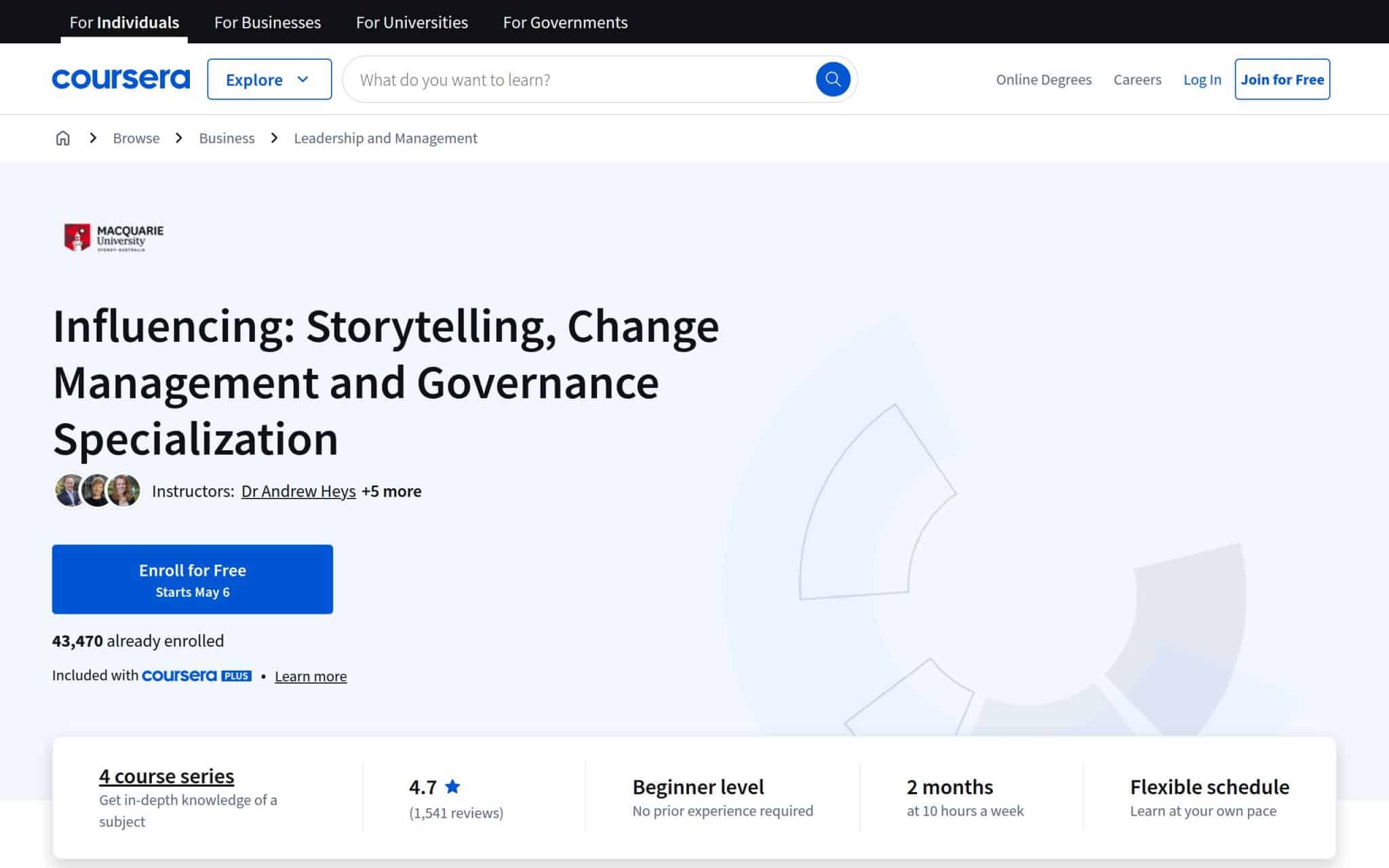1389x868 pixels.
Task: Click the third instructor avatar photo
Action: pos(124,490)
